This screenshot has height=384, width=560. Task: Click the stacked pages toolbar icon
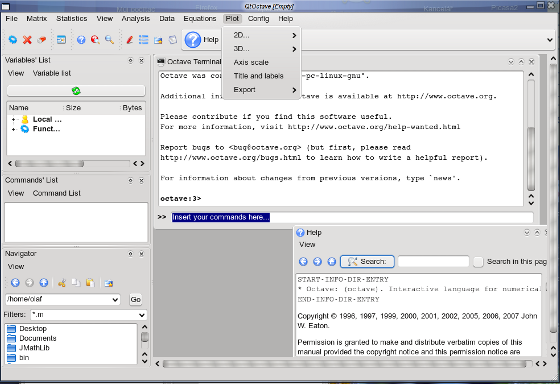[x=173, y=40]
